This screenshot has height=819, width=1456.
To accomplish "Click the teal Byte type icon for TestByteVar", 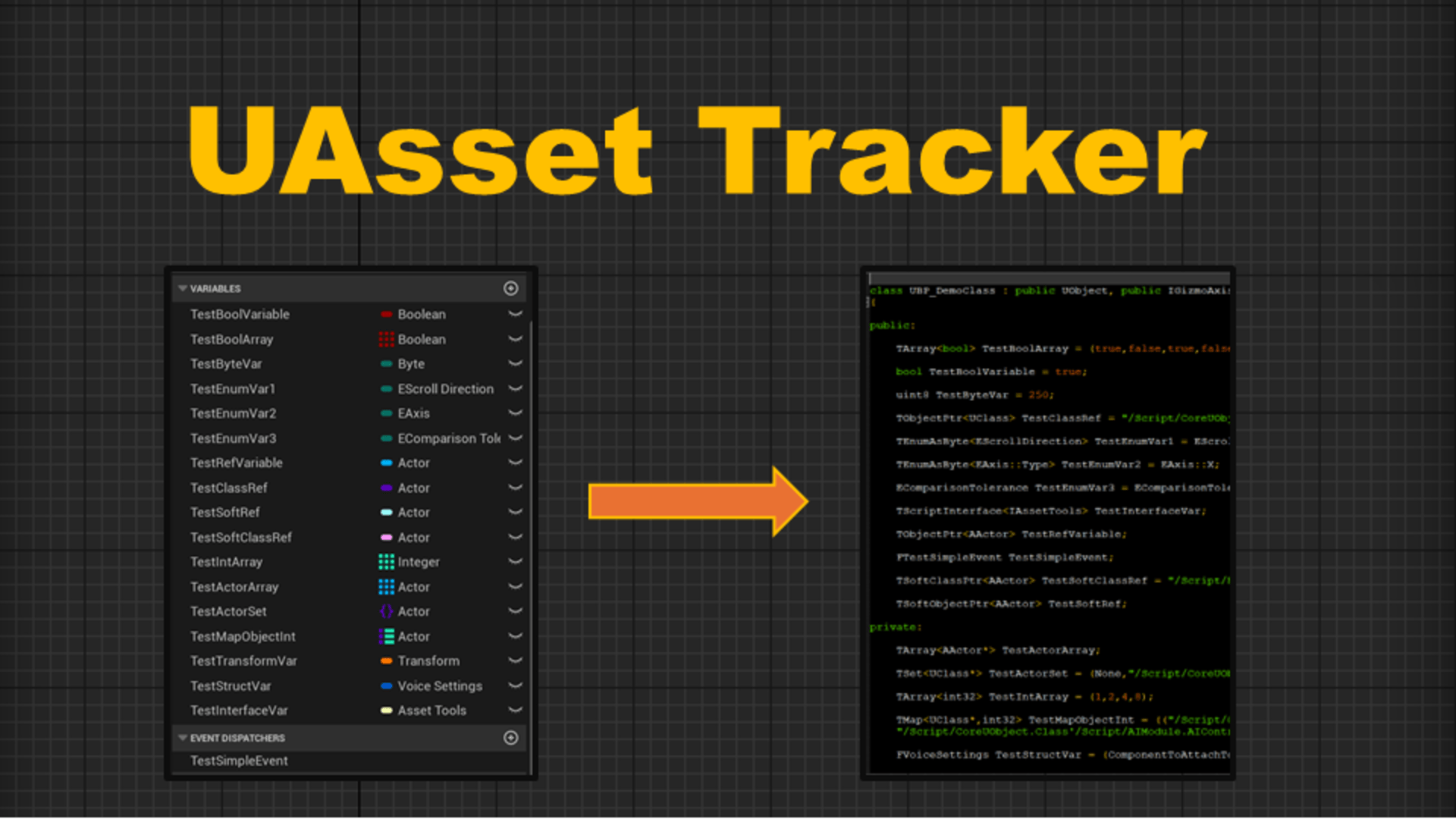I will click(386, 364).
